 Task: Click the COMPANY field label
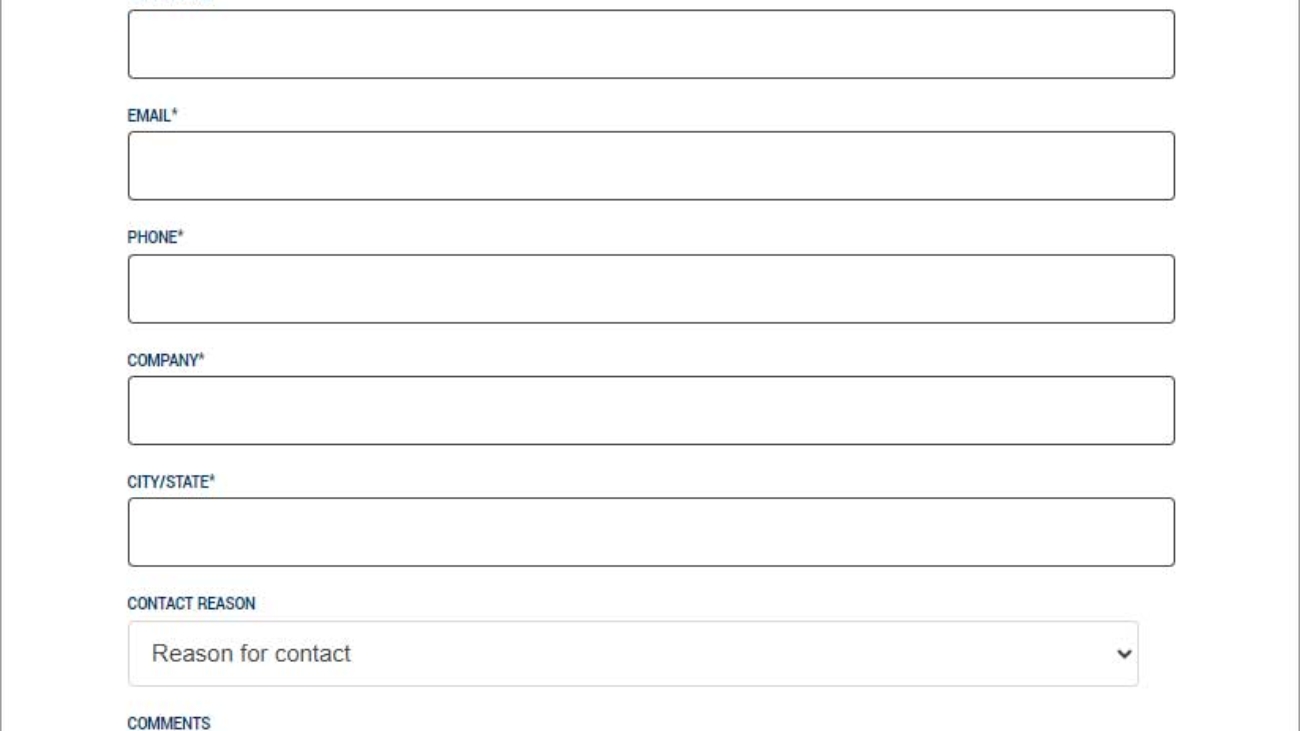click(x=162, y=360)
